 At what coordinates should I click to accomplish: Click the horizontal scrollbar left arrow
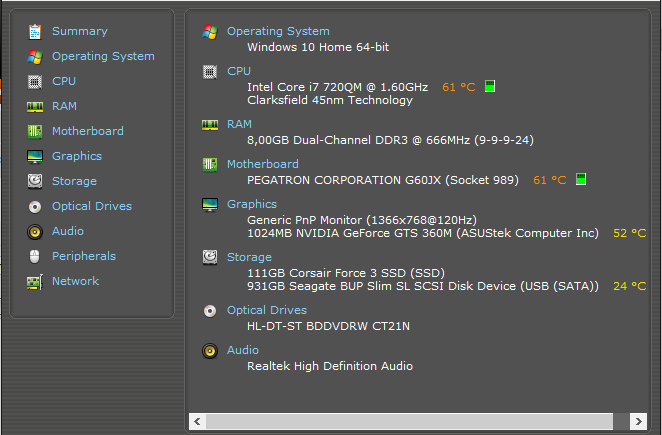(197, 421)
